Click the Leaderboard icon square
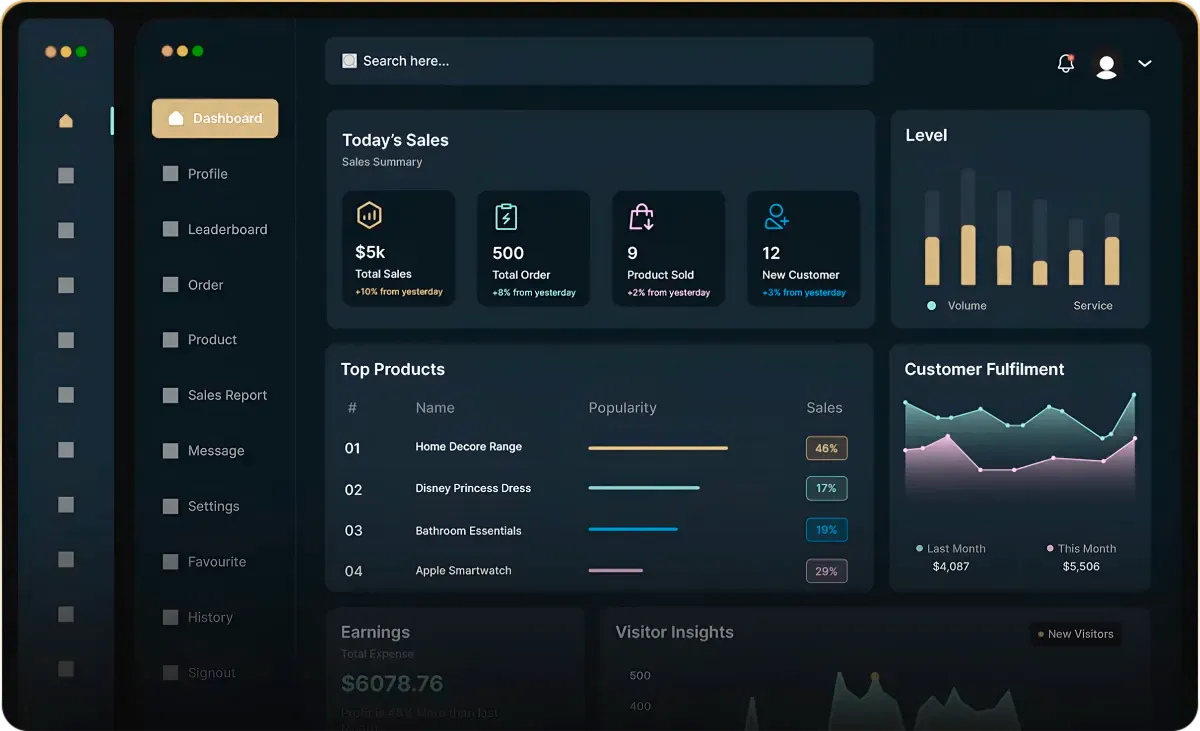1200x731 pixels. click(x=170, y=229)
